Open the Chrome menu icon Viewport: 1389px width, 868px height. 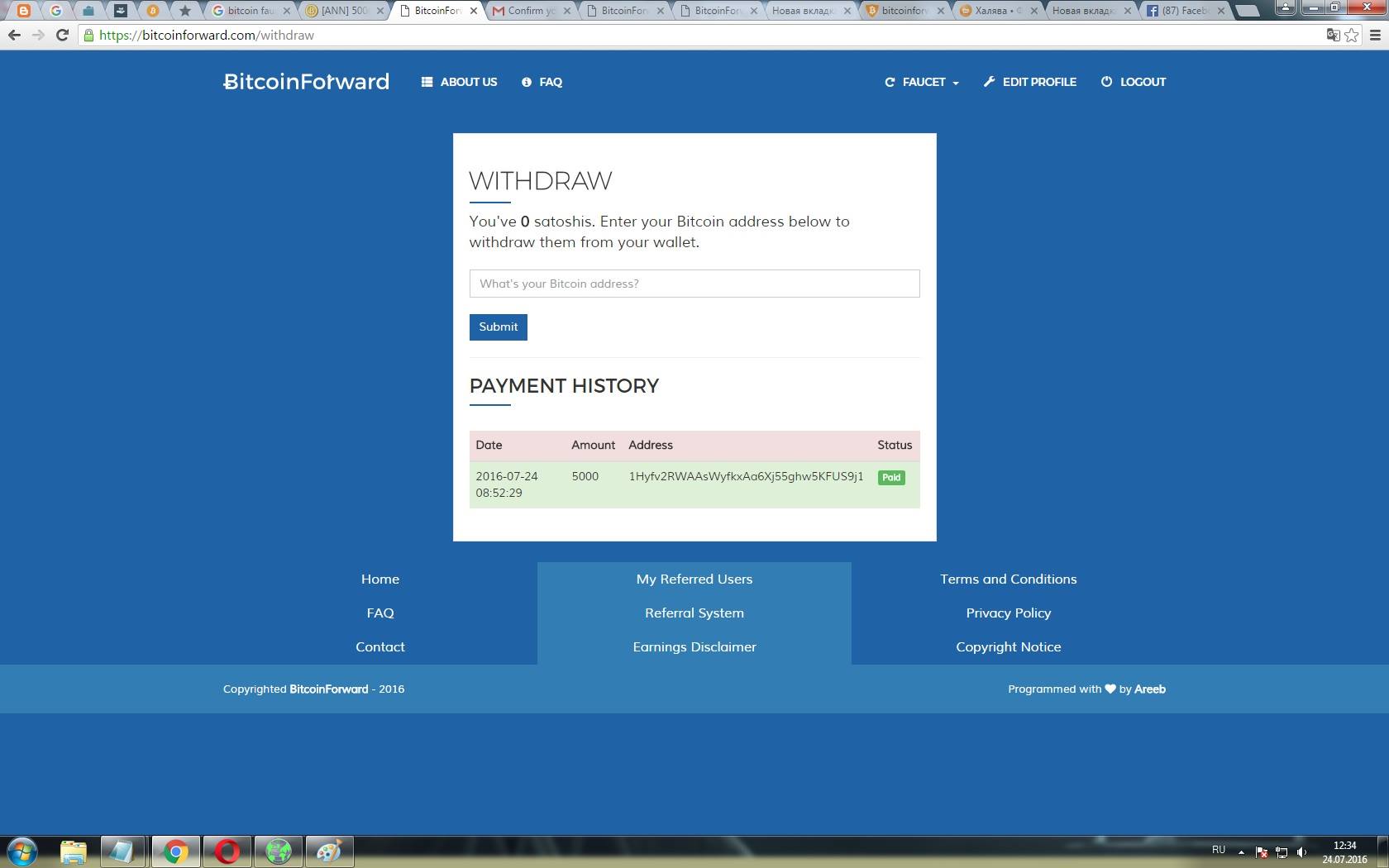click(1376, 36)
